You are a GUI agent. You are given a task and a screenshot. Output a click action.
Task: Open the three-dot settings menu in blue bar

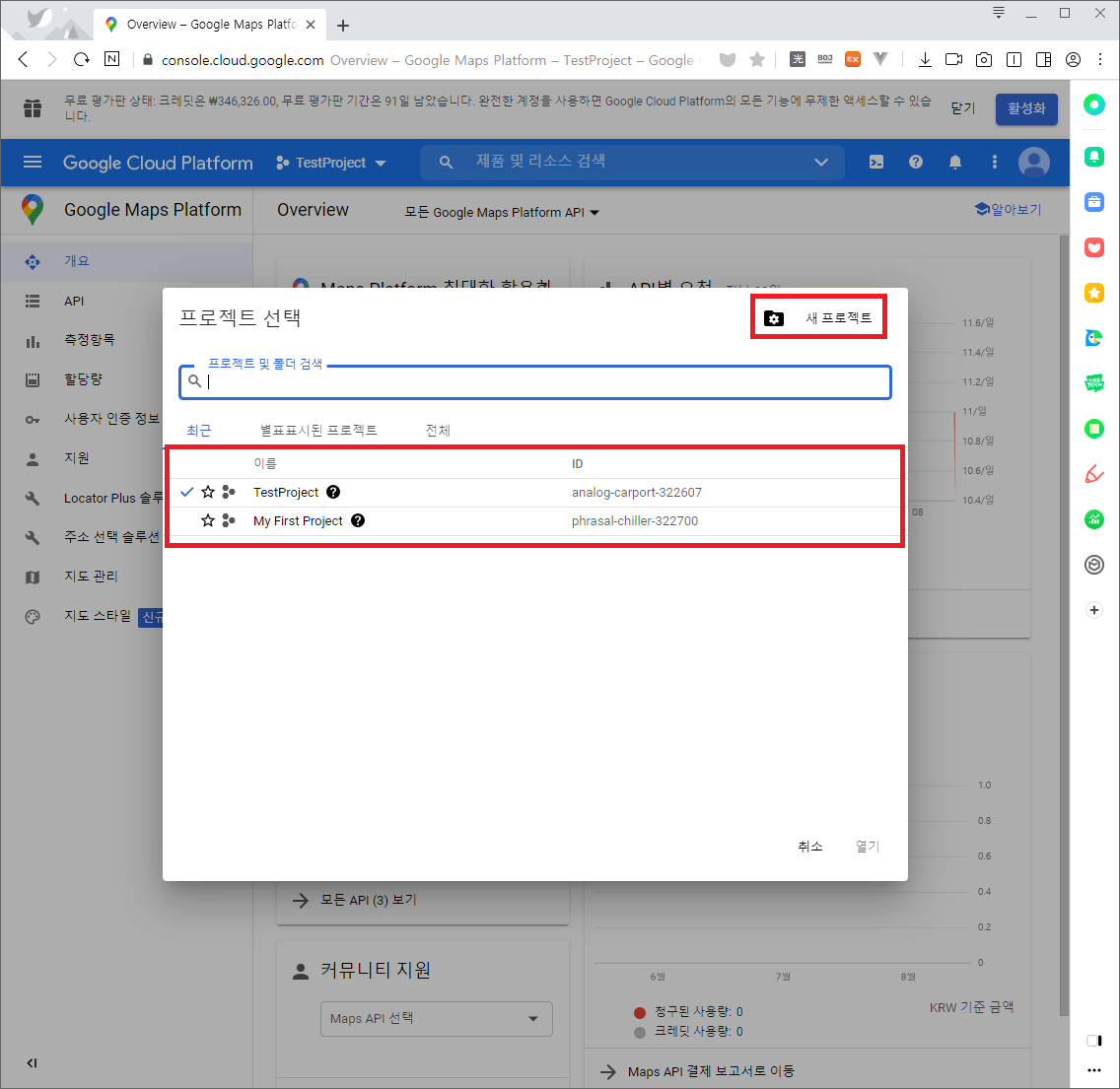[x=994, y=162]
